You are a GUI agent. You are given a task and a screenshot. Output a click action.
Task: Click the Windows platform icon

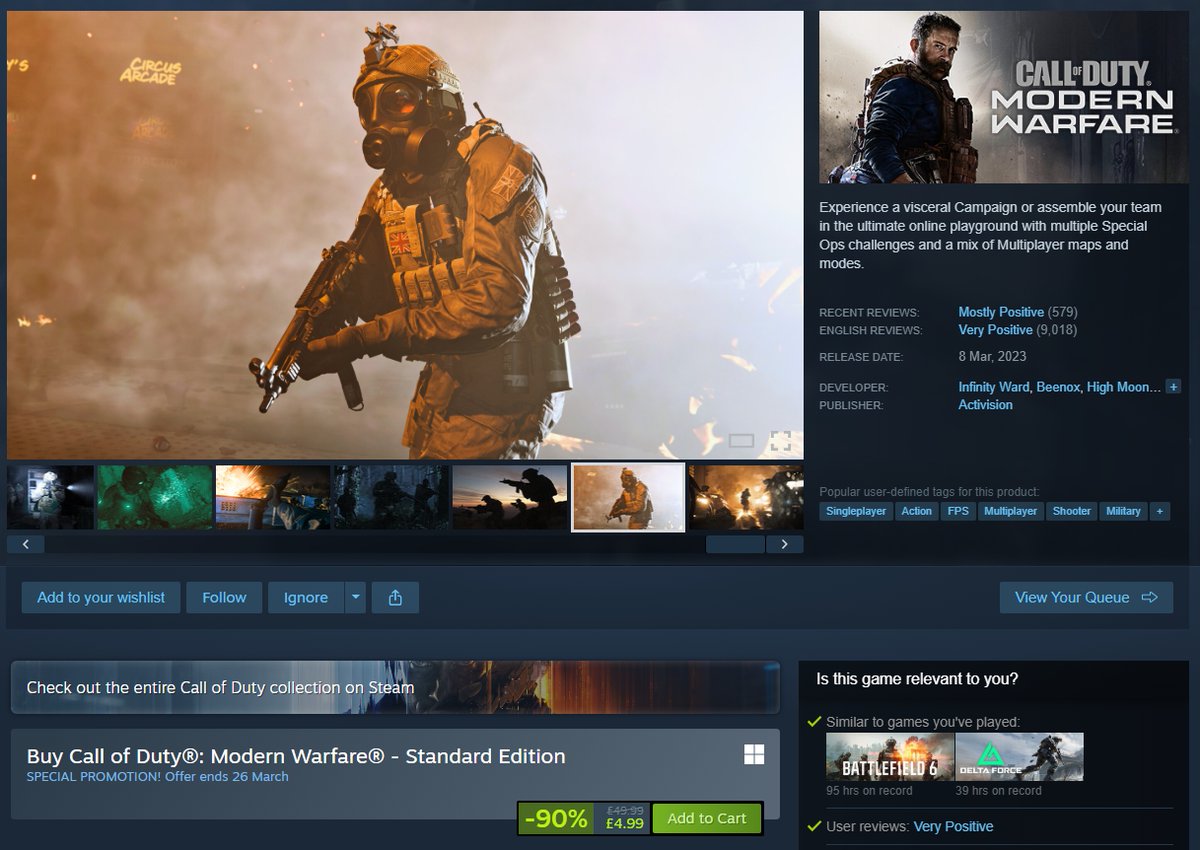(754, 754)
